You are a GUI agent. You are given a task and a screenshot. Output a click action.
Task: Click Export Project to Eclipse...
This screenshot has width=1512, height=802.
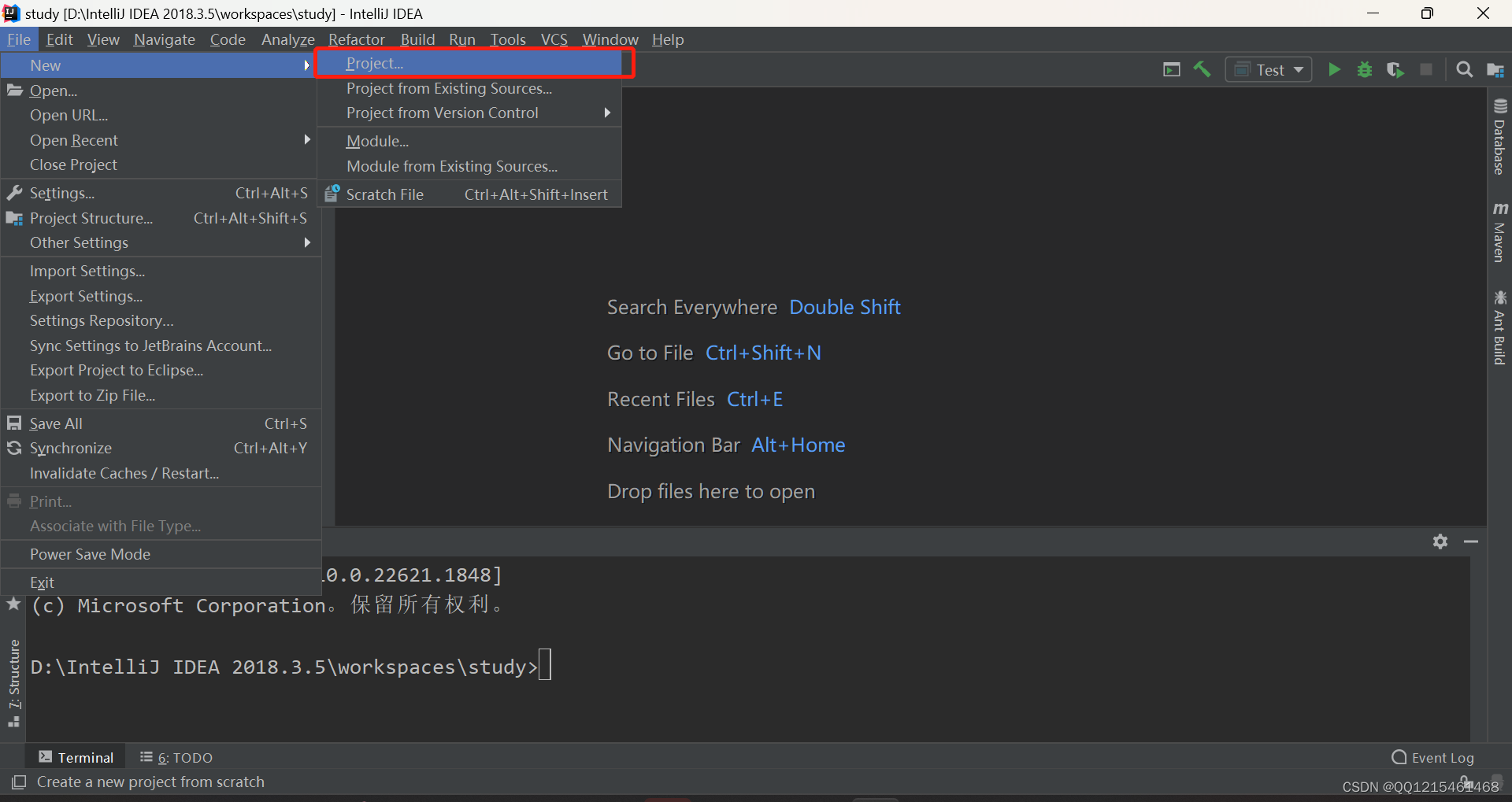tap(159, 370)
